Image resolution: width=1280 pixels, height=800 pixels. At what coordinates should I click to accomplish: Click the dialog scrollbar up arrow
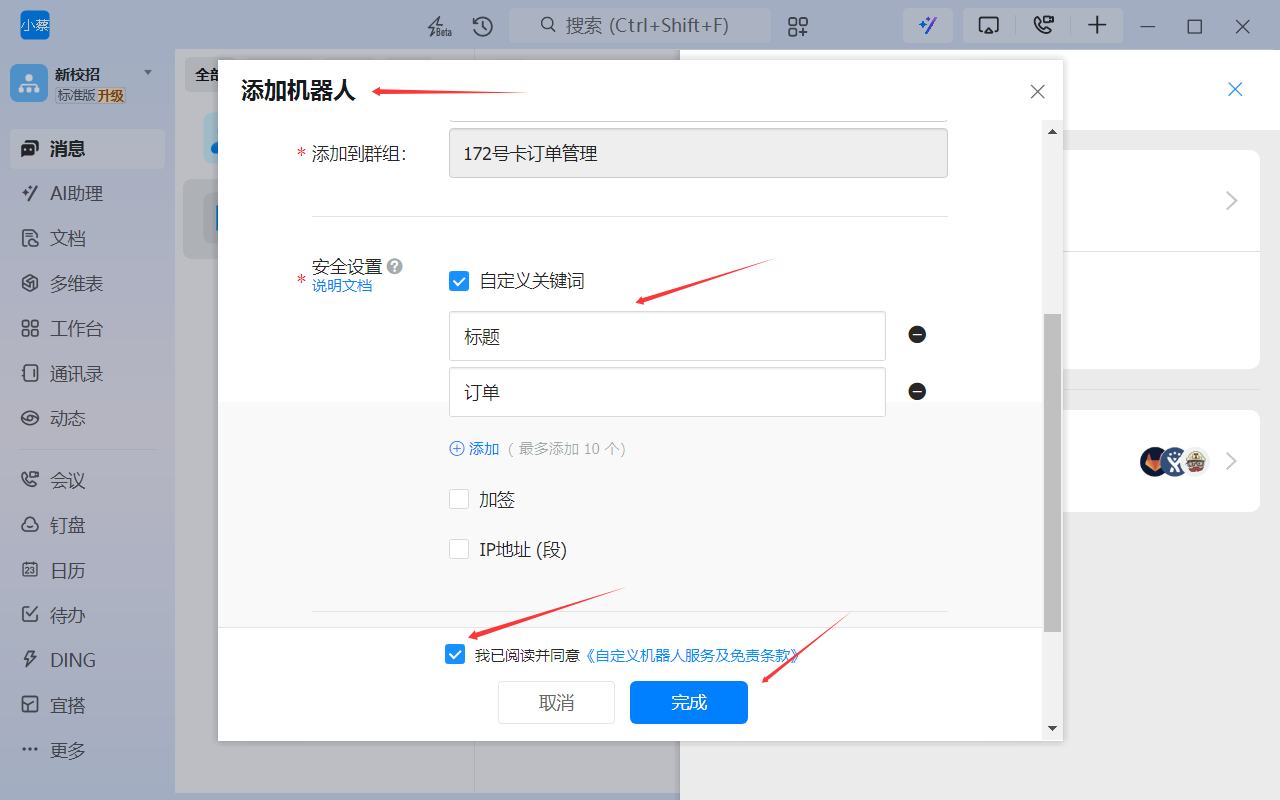(1052, 131)
